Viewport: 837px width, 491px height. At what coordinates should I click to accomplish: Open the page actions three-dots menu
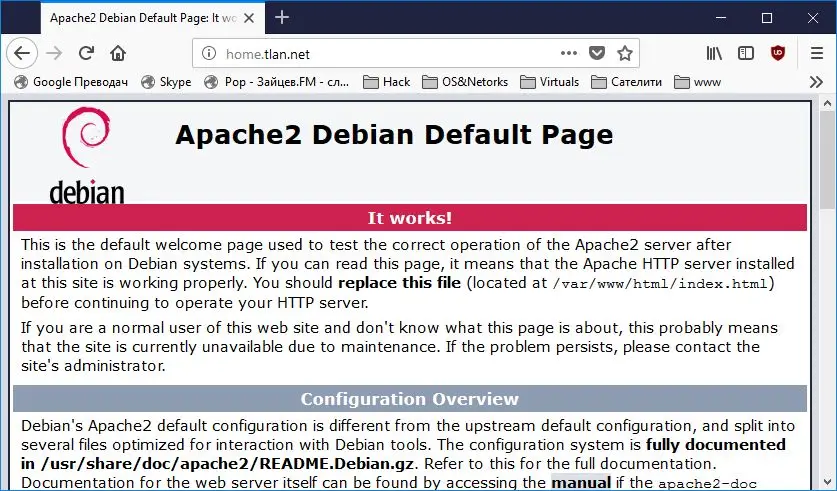pos(569,53)
